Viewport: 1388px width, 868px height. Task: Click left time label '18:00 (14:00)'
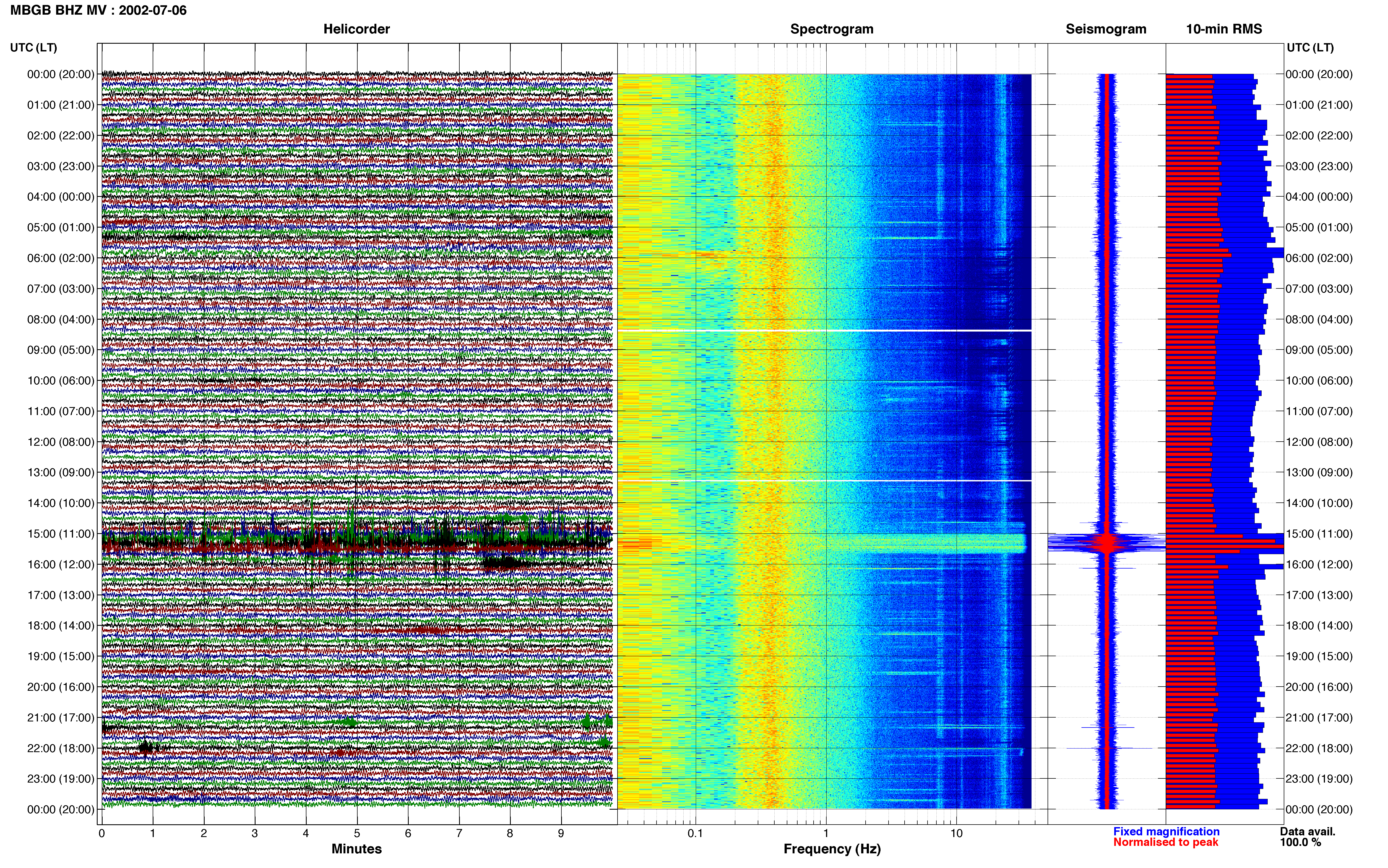(61, 625)
